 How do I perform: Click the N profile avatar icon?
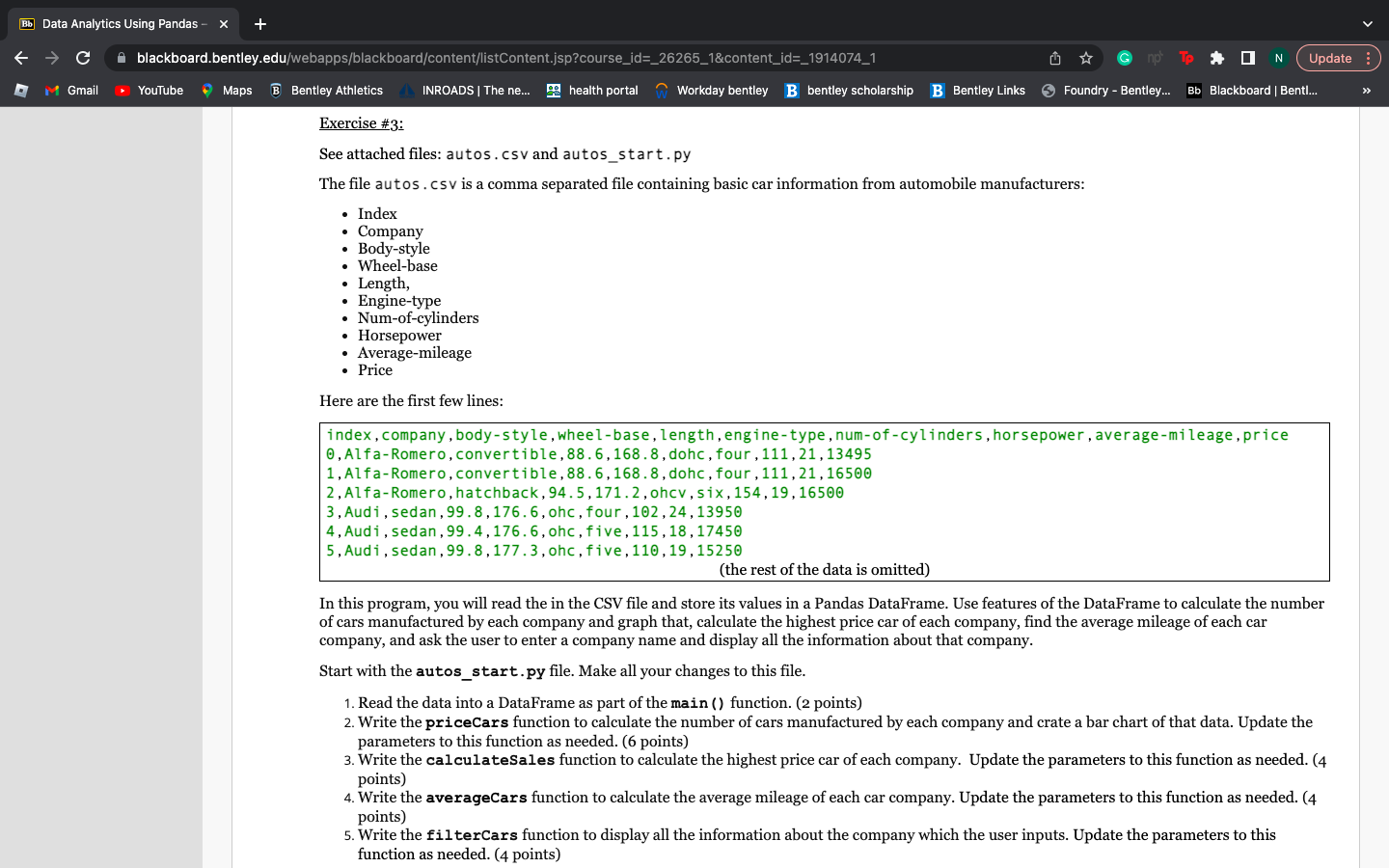[x=1279, y=58]
